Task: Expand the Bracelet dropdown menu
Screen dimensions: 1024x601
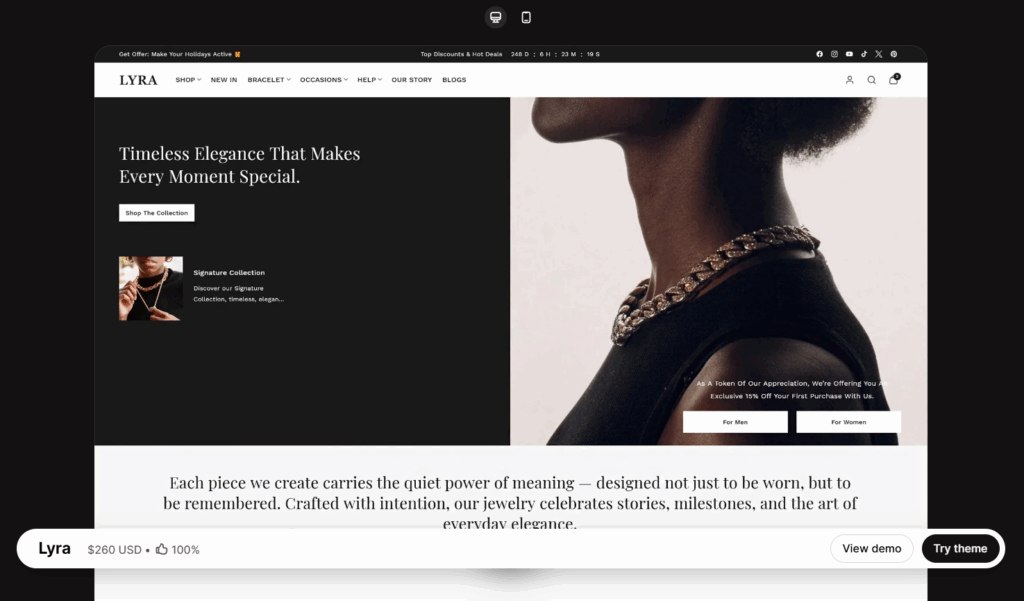Action: pyautogui.click(x=269, y=80)
